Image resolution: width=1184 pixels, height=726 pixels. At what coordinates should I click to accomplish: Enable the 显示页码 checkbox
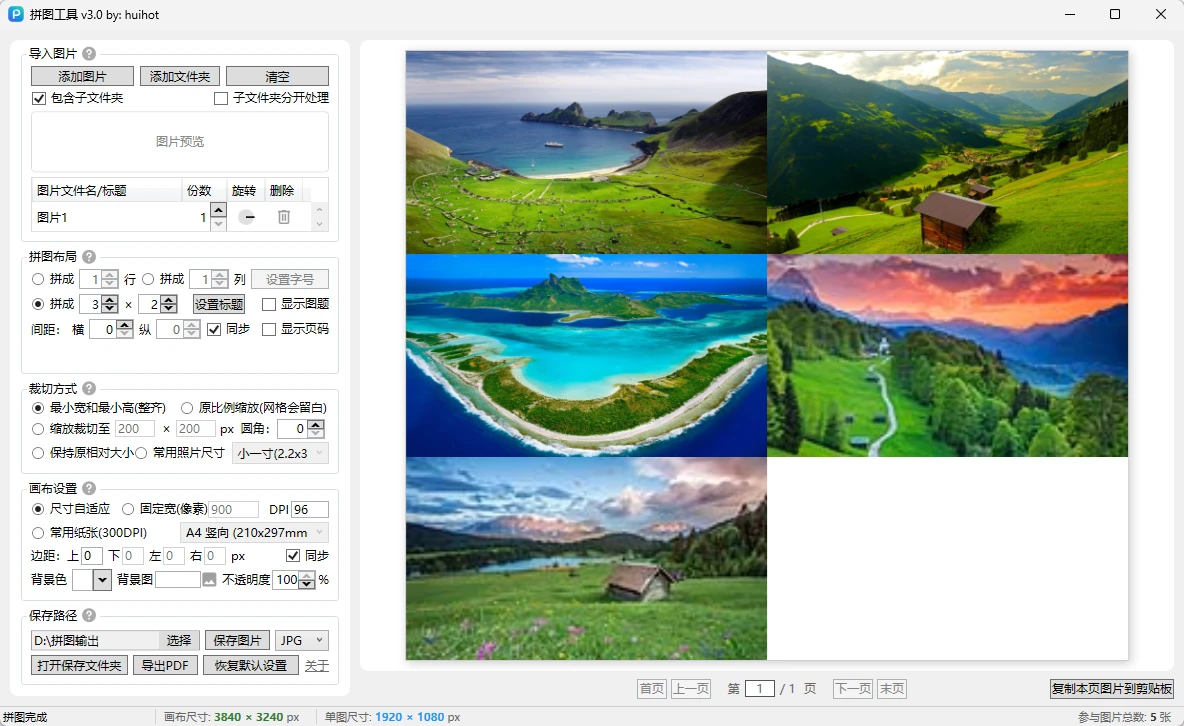(269, 329)
